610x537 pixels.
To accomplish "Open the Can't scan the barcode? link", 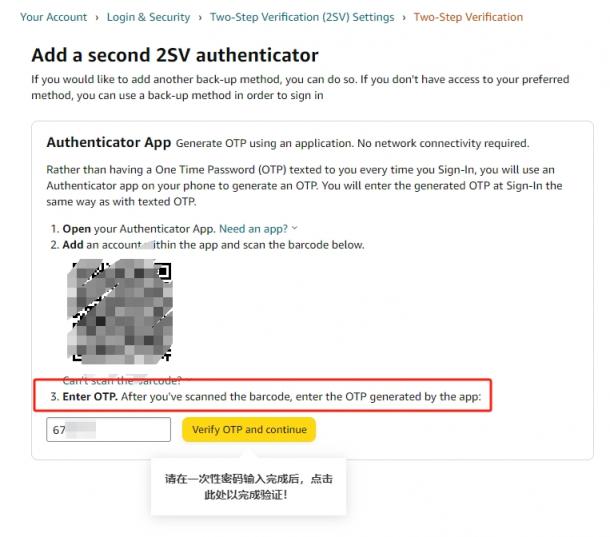I will click(x=122, y=380).
